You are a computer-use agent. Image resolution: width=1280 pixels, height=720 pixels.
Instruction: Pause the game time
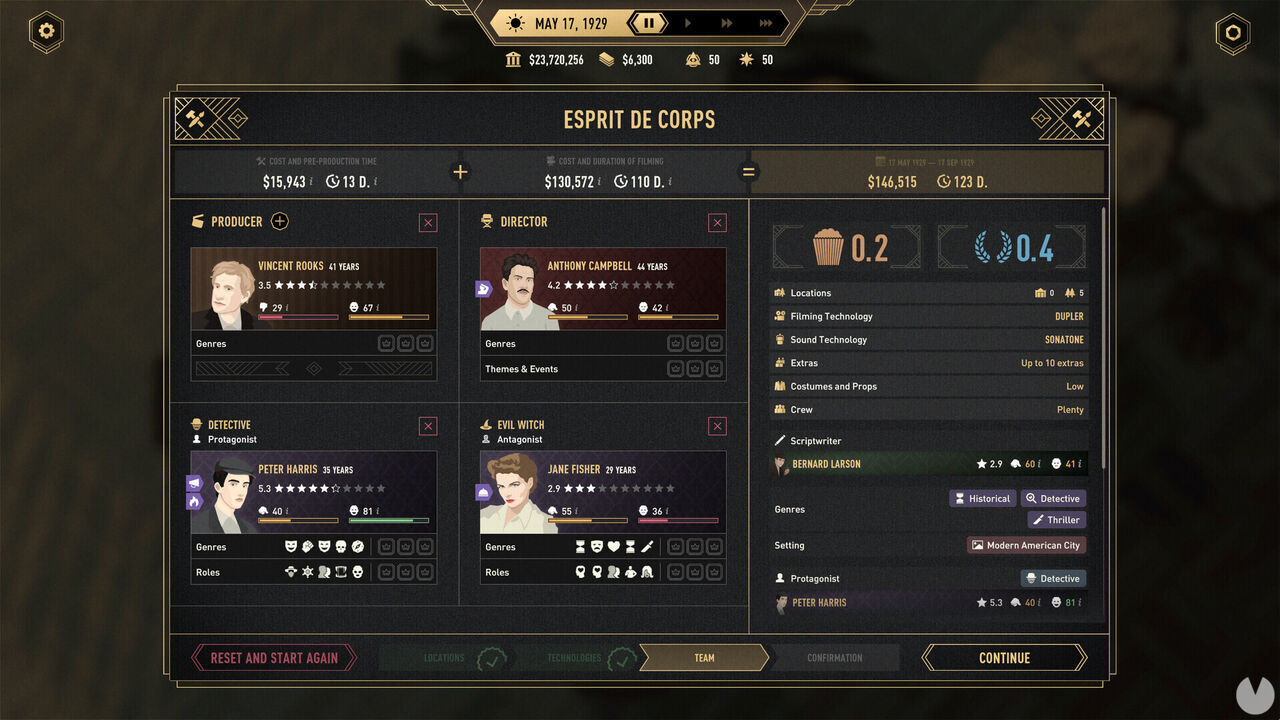tap(648, 23)
